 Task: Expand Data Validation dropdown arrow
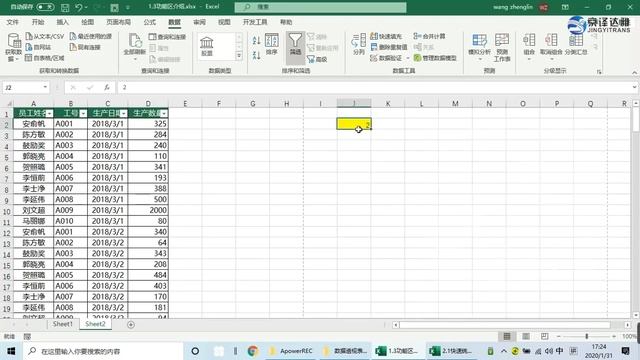point(407,58)
